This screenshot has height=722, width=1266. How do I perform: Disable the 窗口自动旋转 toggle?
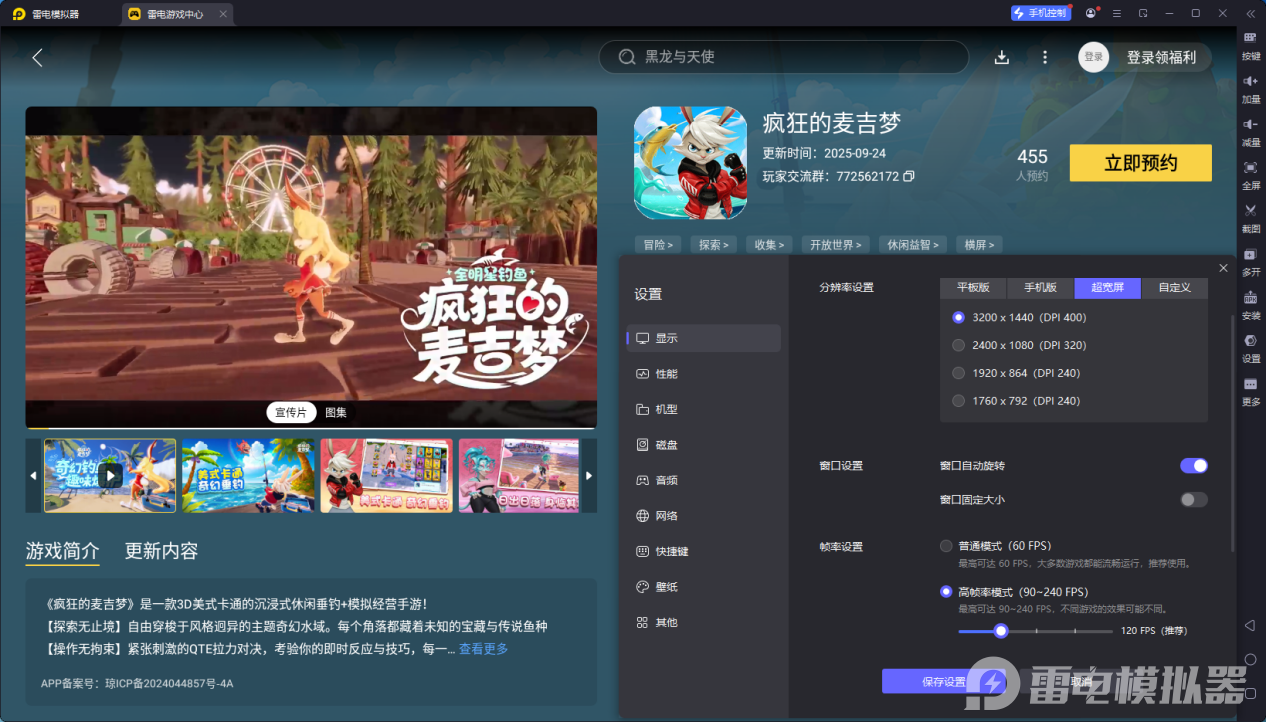pos(1193,466)
